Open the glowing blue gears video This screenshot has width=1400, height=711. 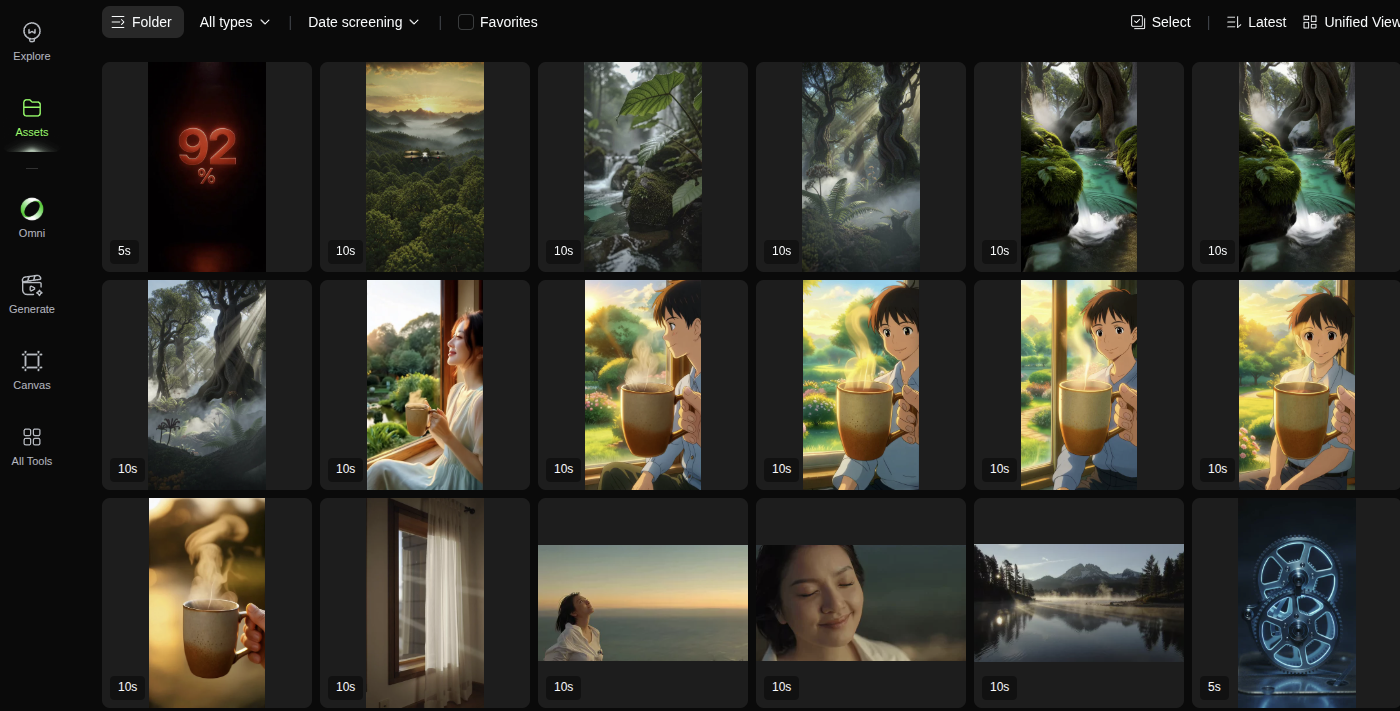point(1296,603)
